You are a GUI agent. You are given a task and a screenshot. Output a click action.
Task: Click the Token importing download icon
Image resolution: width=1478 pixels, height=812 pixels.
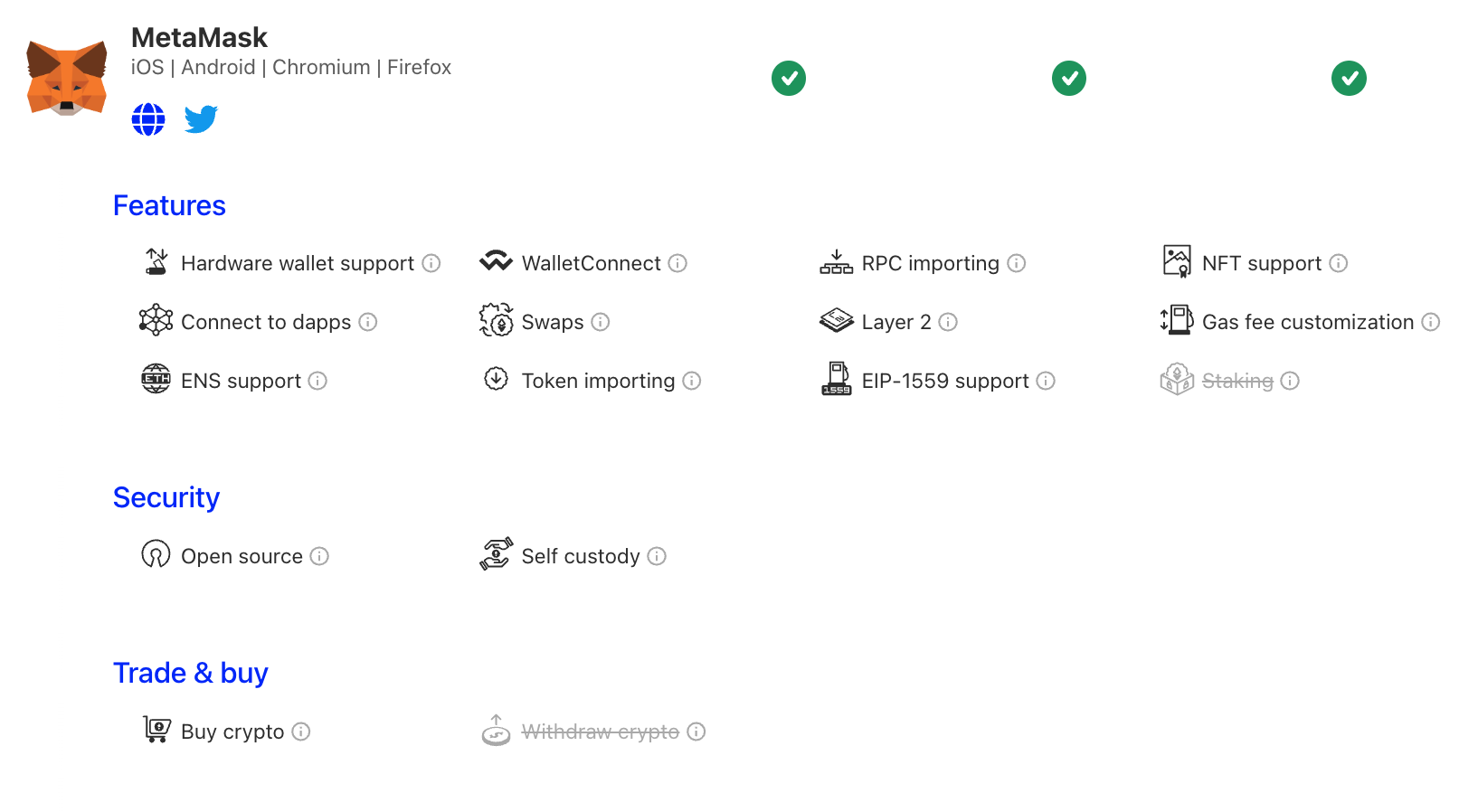click(x=496, y=379)
